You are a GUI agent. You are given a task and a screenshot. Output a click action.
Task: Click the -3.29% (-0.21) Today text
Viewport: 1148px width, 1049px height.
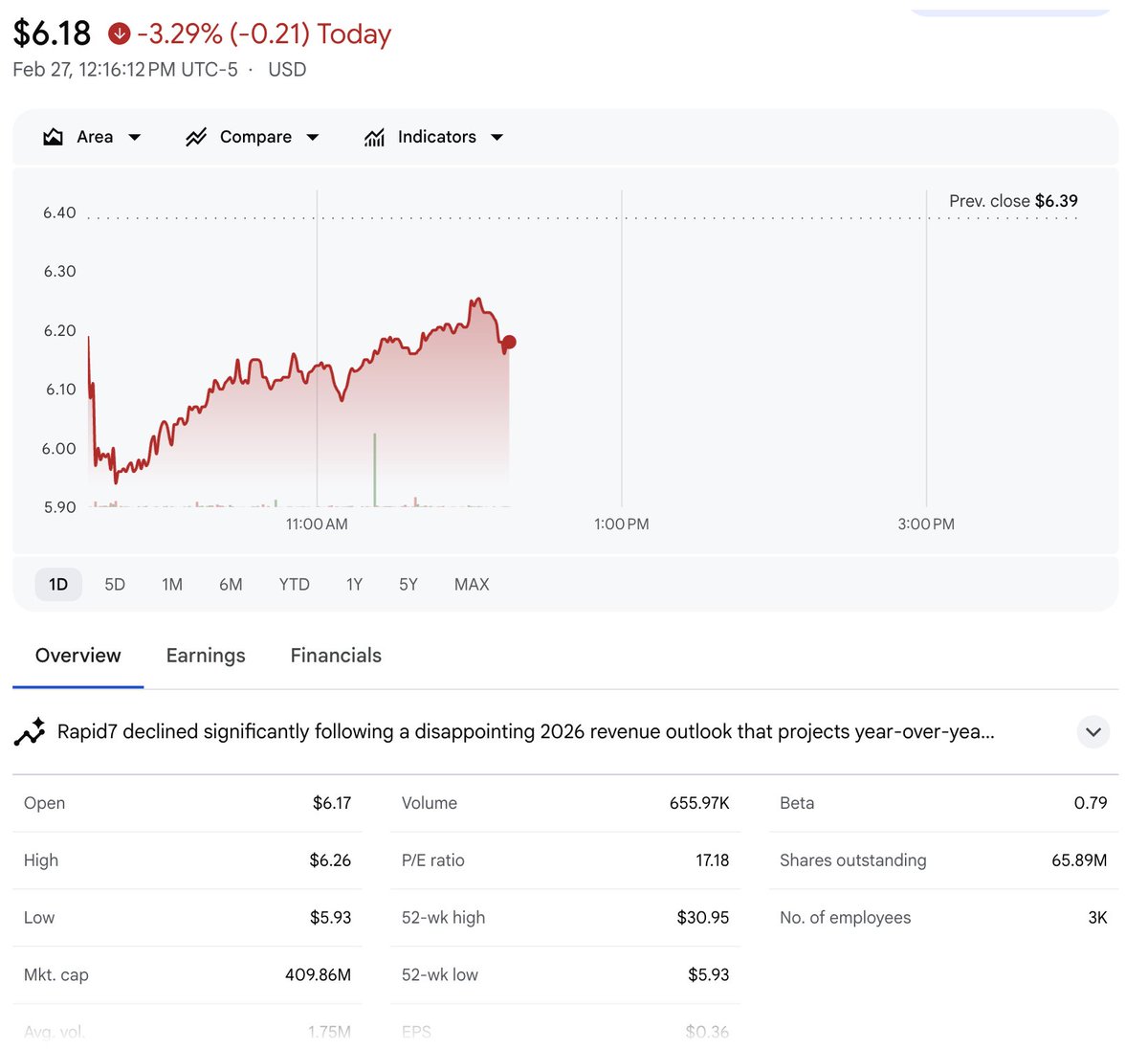click(x=264, y=33)
